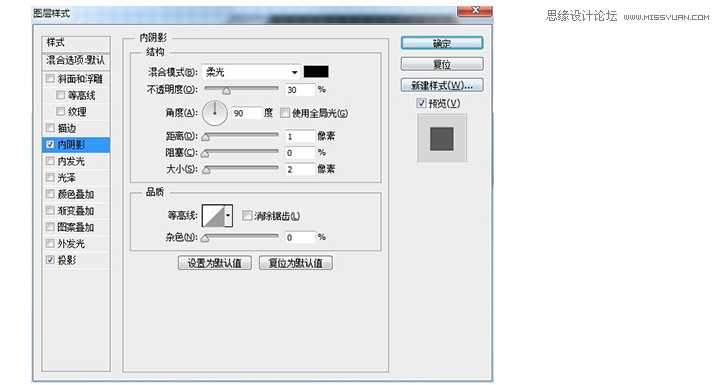Select 混合选项:默认 in the styles list
The width and height of the screenshot is (720, 385).
pos(76,60)
